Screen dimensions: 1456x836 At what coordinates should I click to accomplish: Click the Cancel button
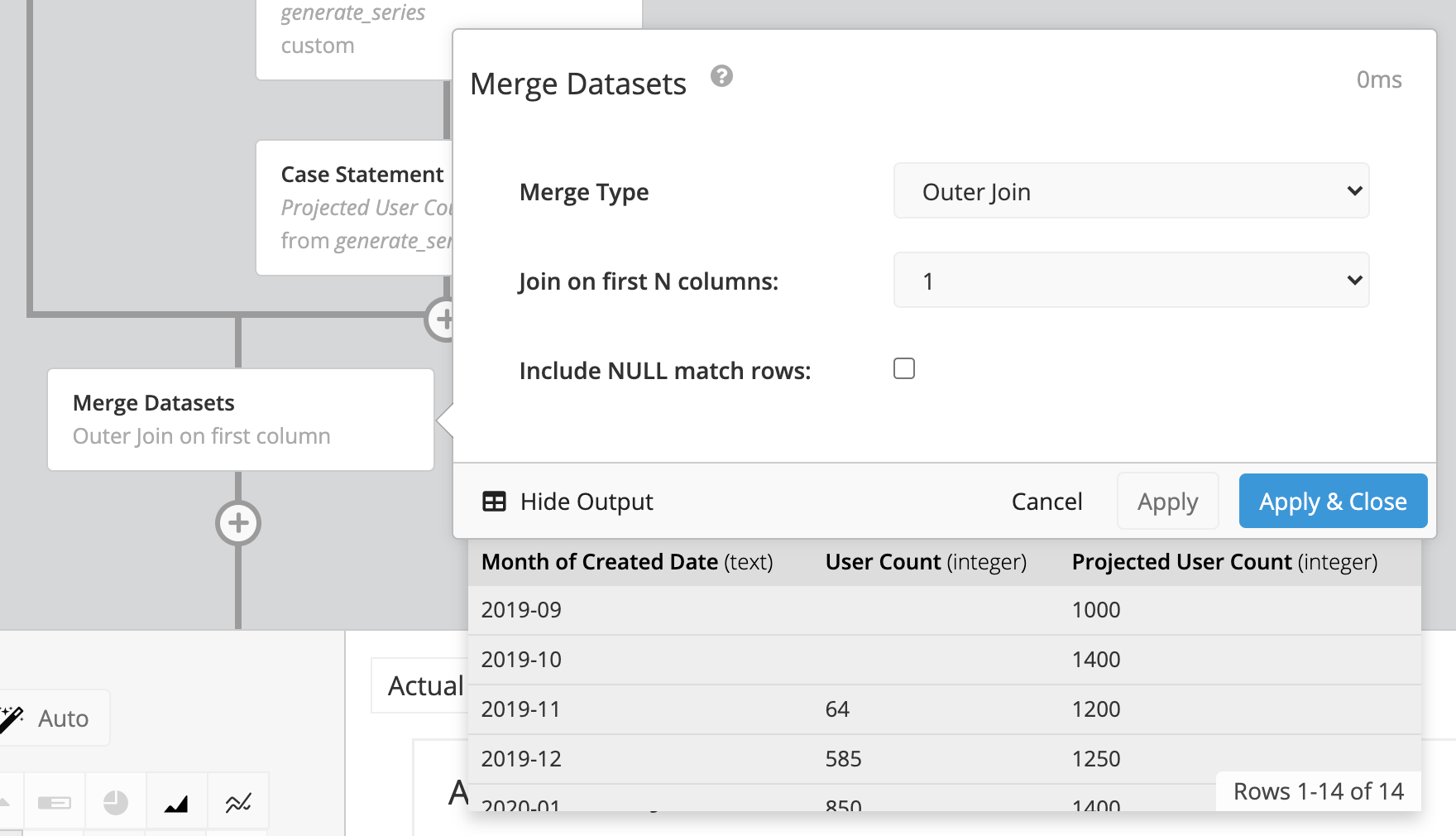point(1046,502)
